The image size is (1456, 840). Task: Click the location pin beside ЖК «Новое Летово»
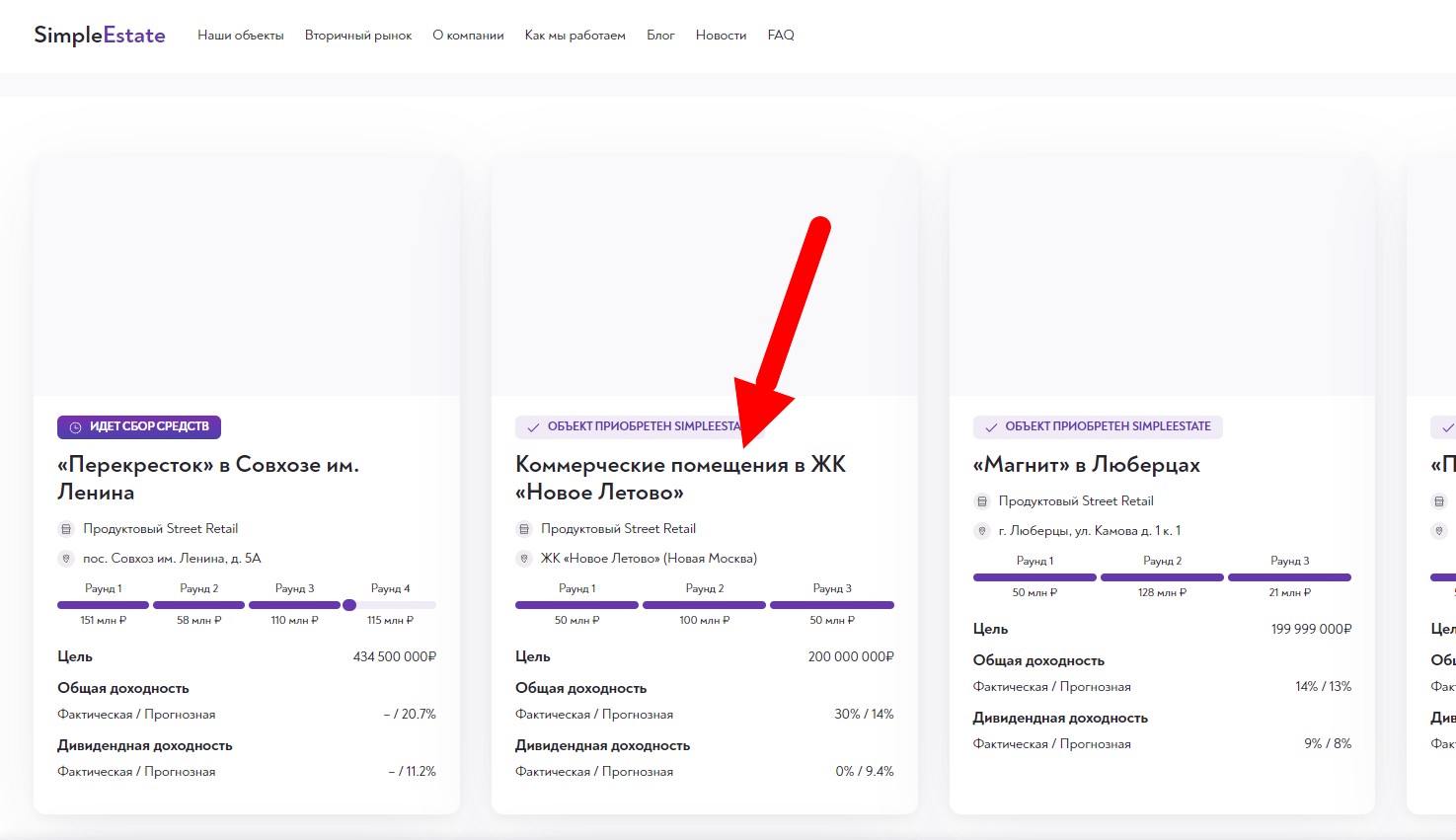[x=524, y=559]
